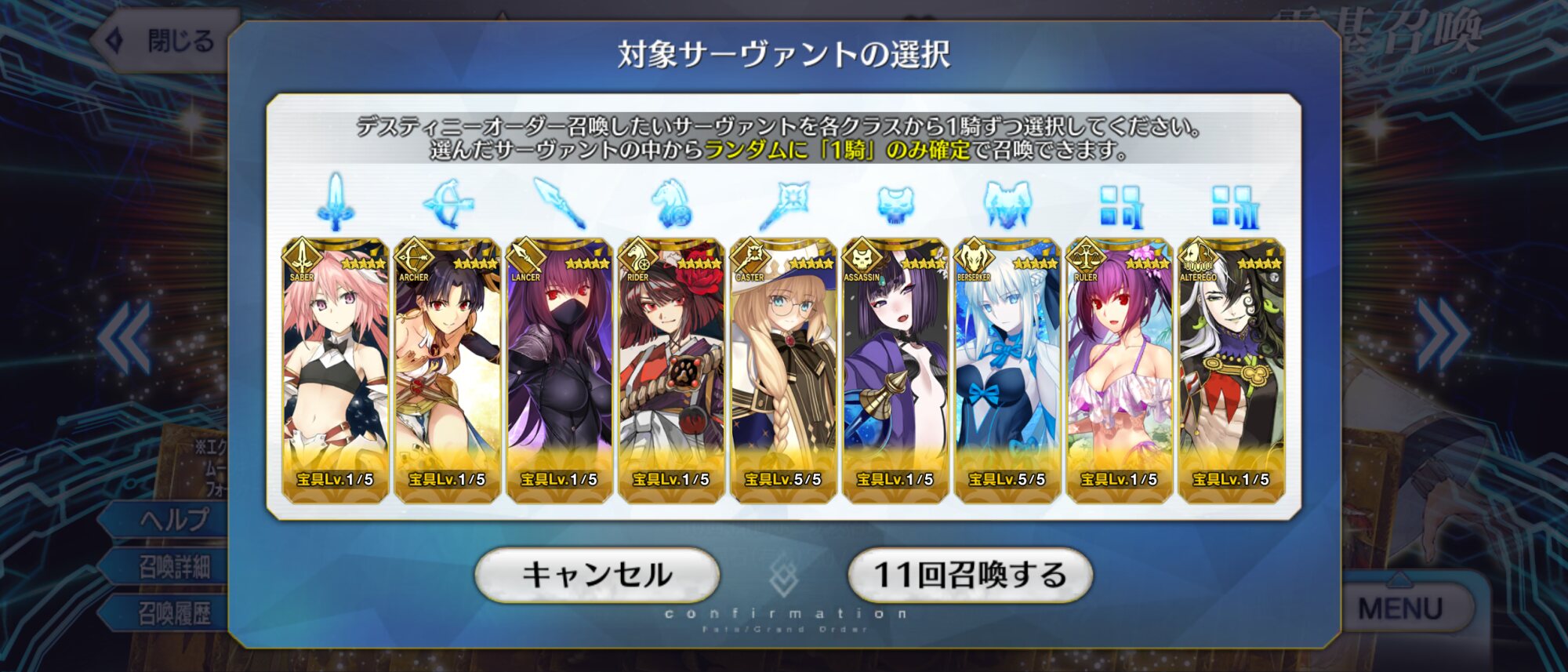
Task: Go to previous page with left arrows
Action: point(125,336)
